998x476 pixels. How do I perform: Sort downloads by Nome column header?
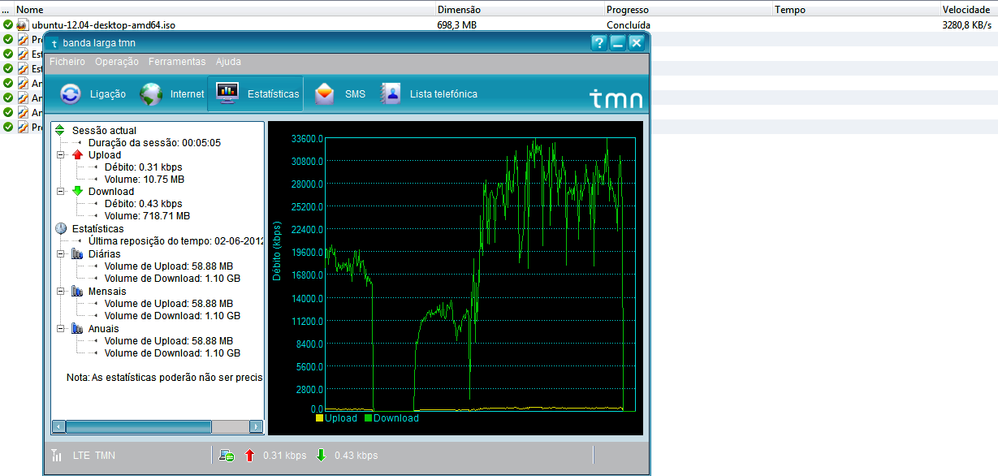[225, 10]
